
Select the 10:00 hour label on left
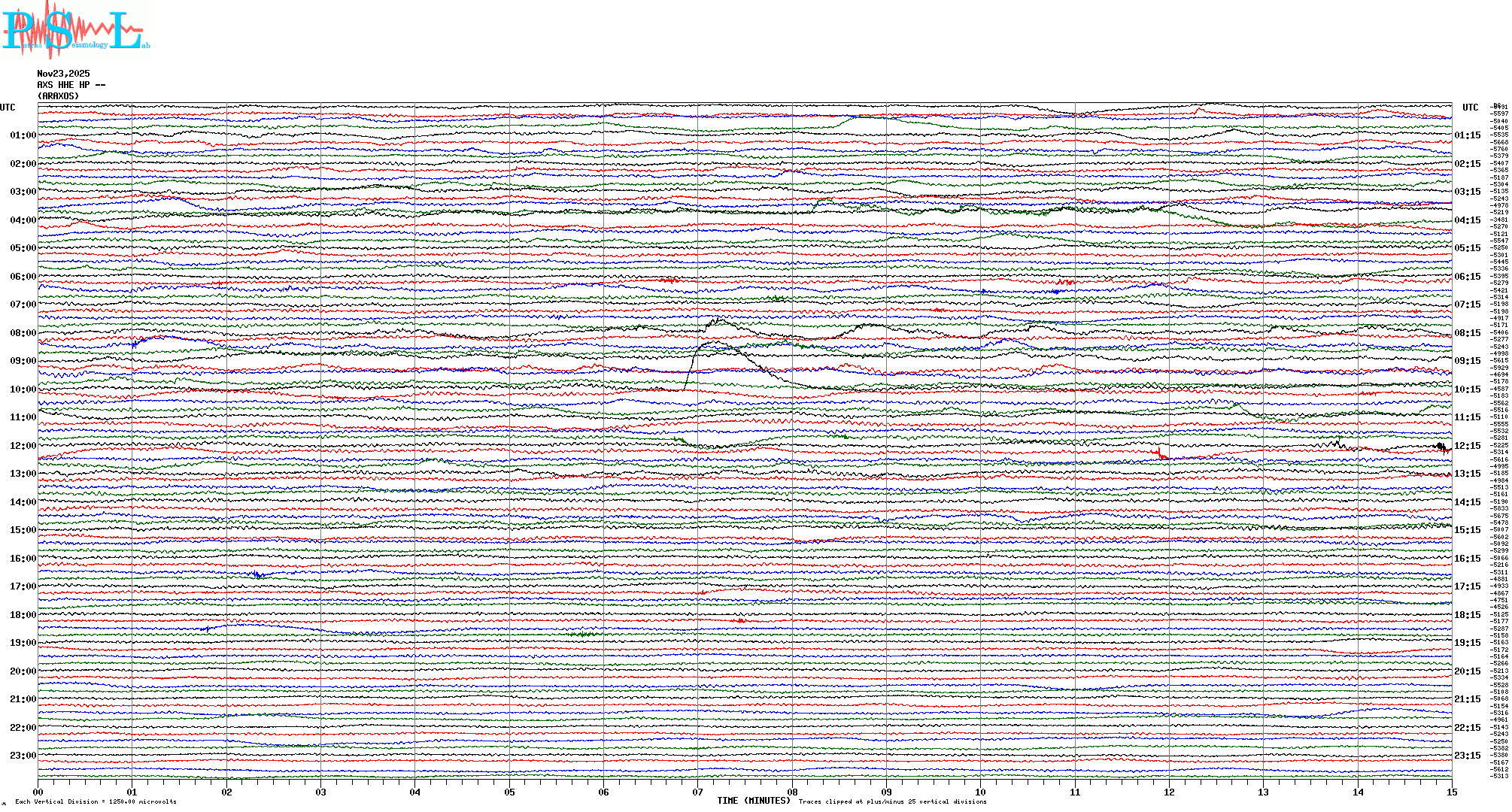[23, 389]
